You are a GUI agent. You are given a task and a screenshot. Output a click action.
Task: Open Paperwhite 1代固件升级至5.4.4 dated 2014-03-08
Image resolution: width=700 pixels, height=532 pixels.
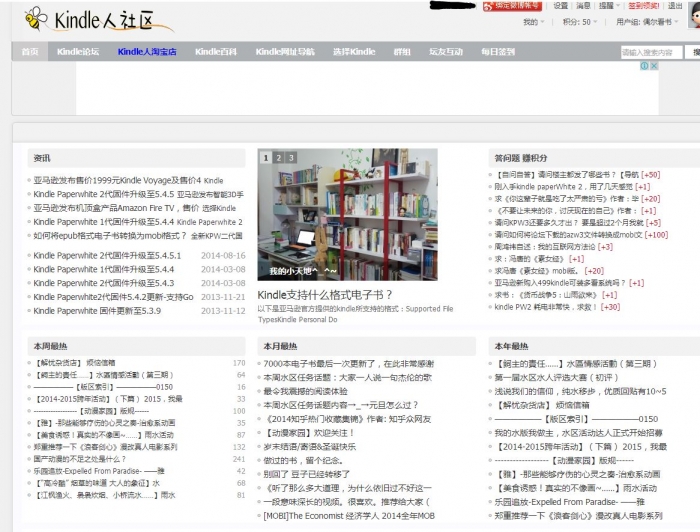click(104, 270)
